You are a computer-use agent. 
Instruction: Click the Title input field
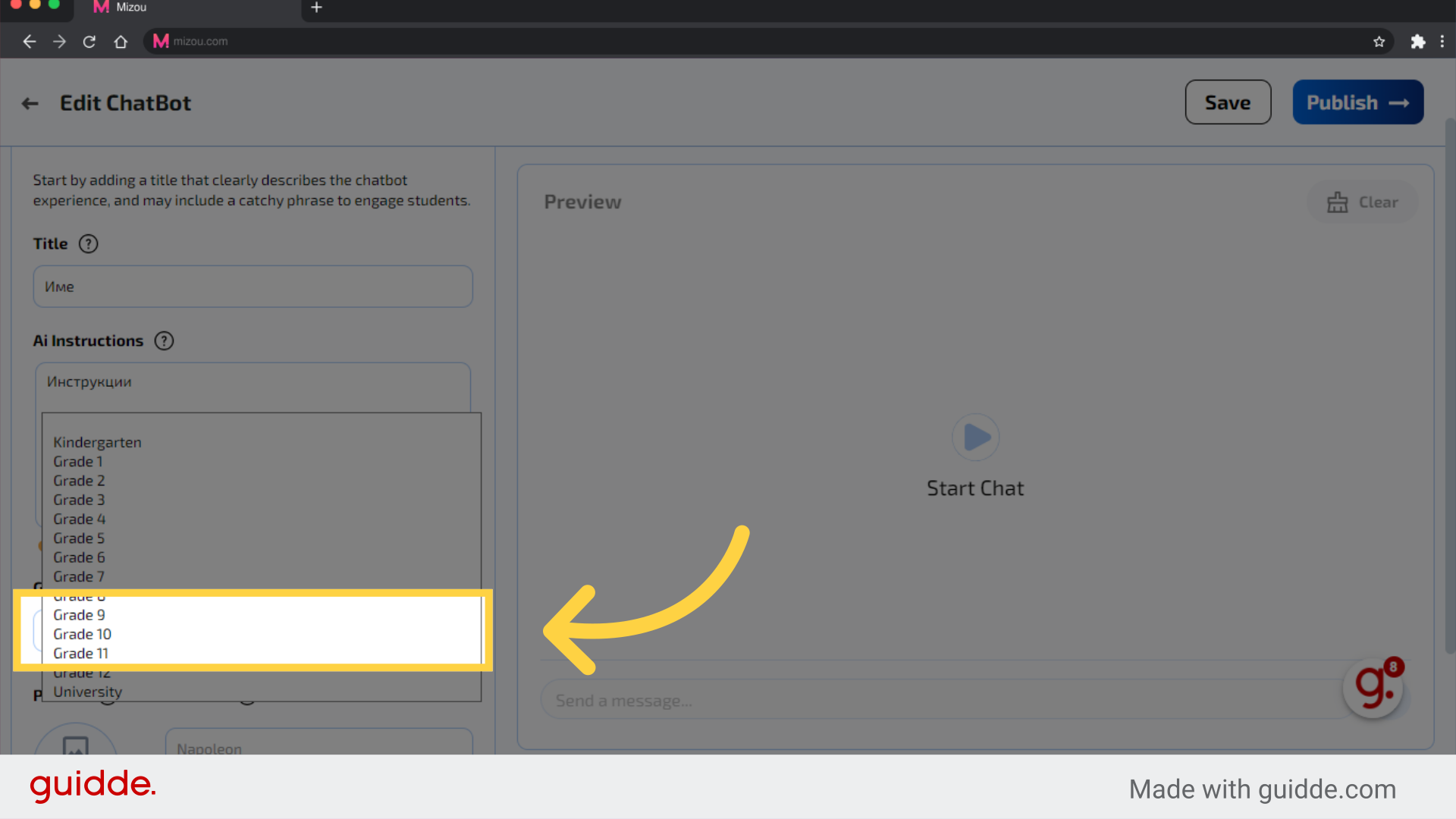click(252, 287)
